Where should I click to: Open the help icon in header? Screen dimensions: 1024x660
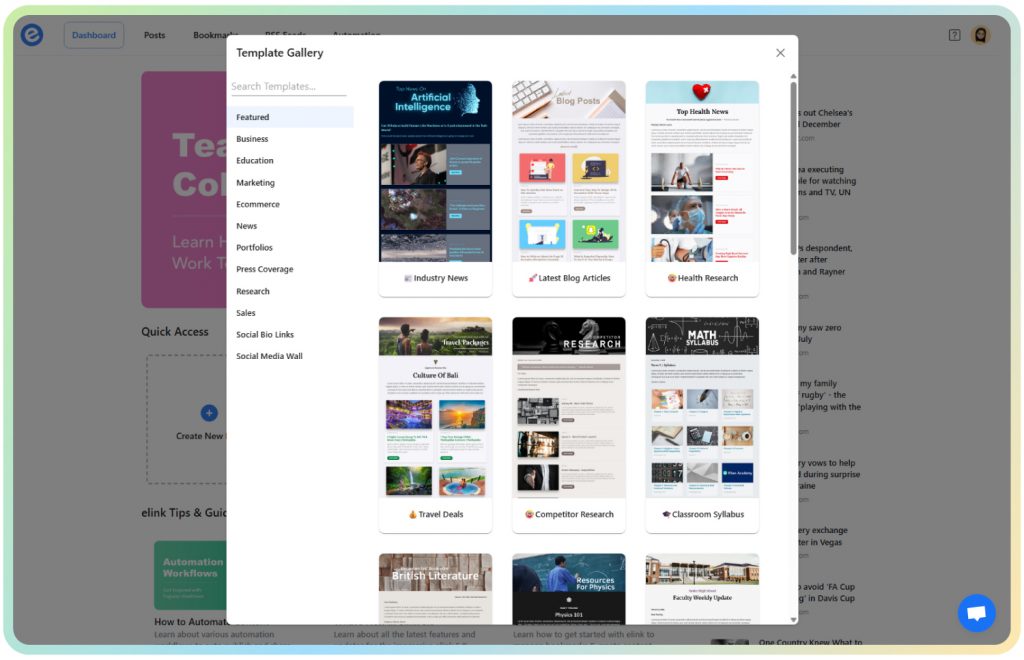point(954,35)
